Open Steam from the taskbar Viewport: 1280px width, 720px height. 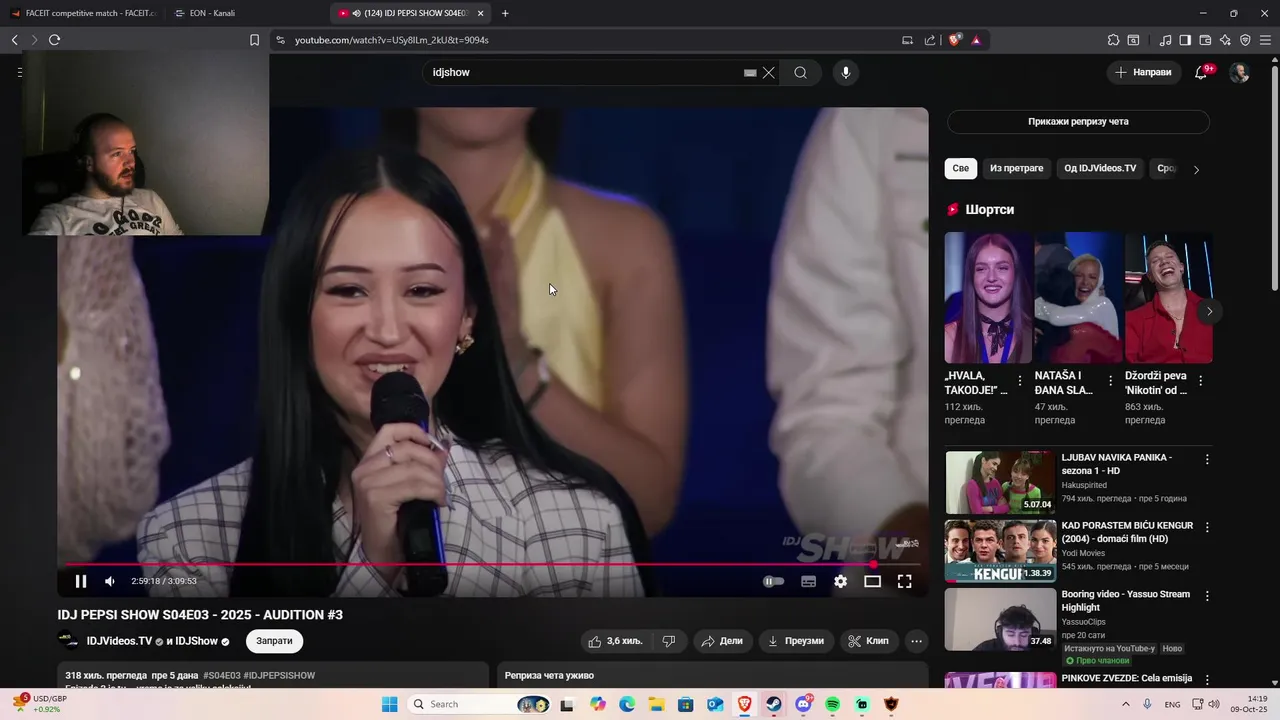tap(774, 704)
